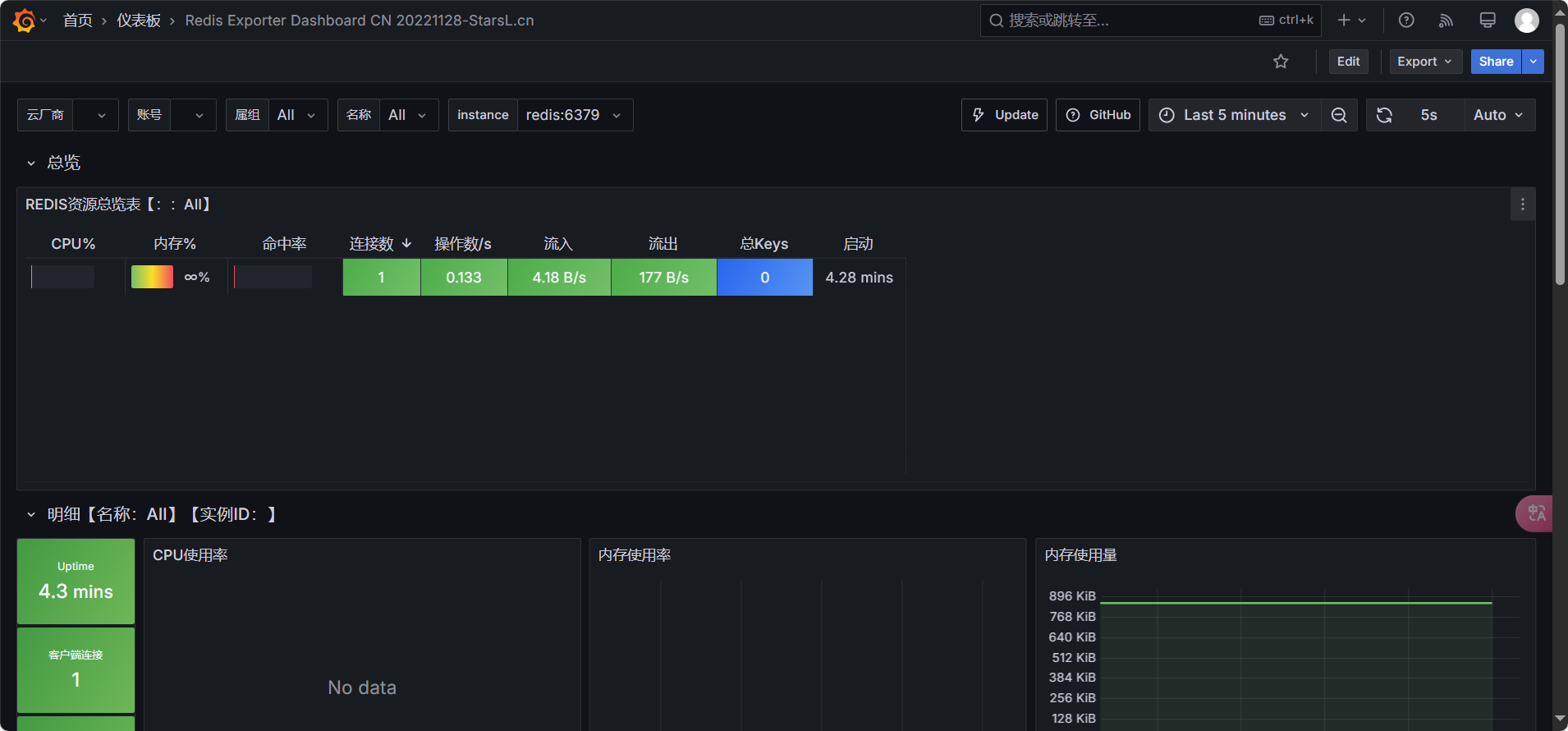Screen dimensions: 1568x731
Task: Open the GitHub link button
Action: pos(1098,115)
